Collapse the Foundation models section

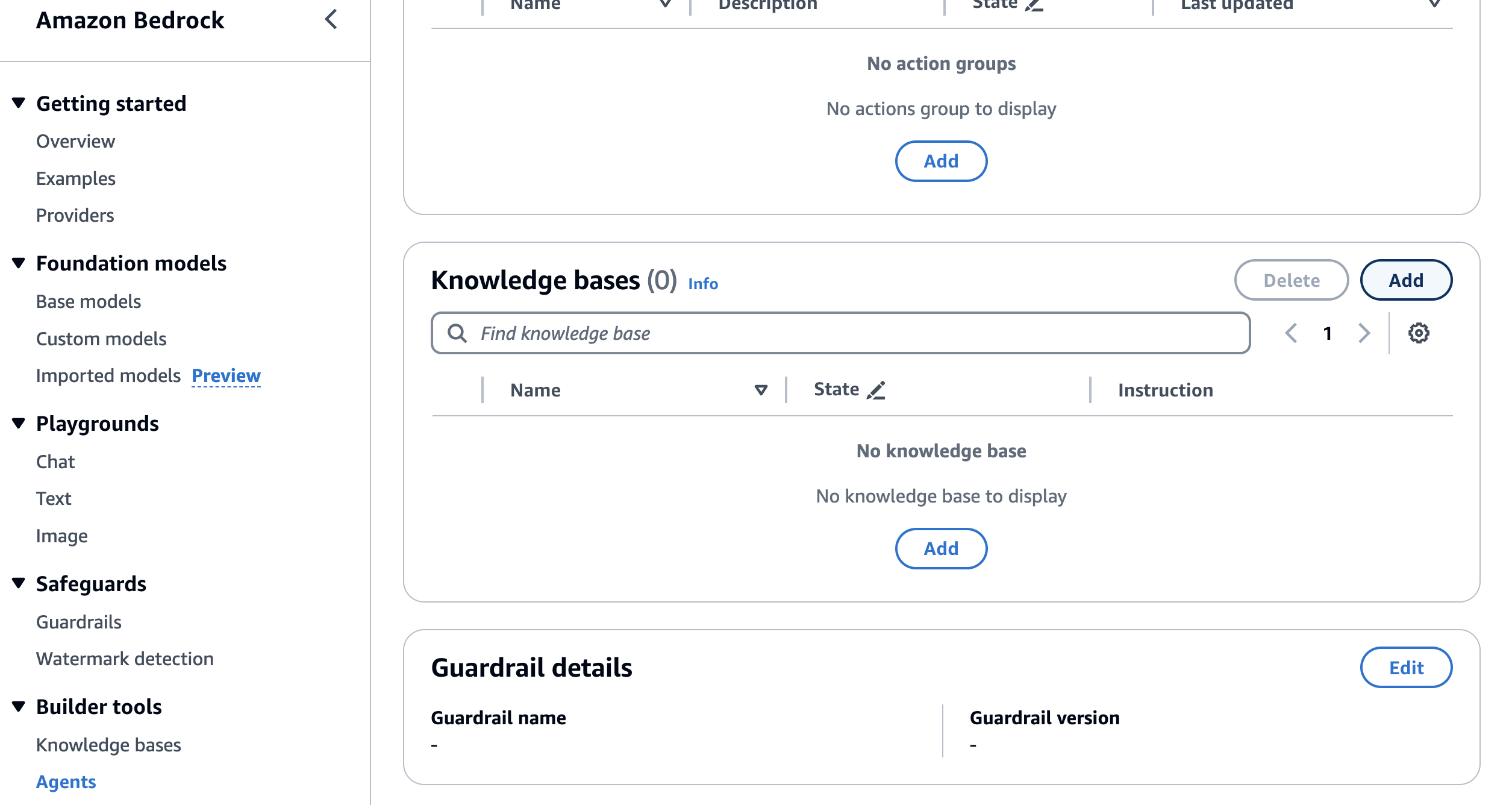(x=19, y=263)
